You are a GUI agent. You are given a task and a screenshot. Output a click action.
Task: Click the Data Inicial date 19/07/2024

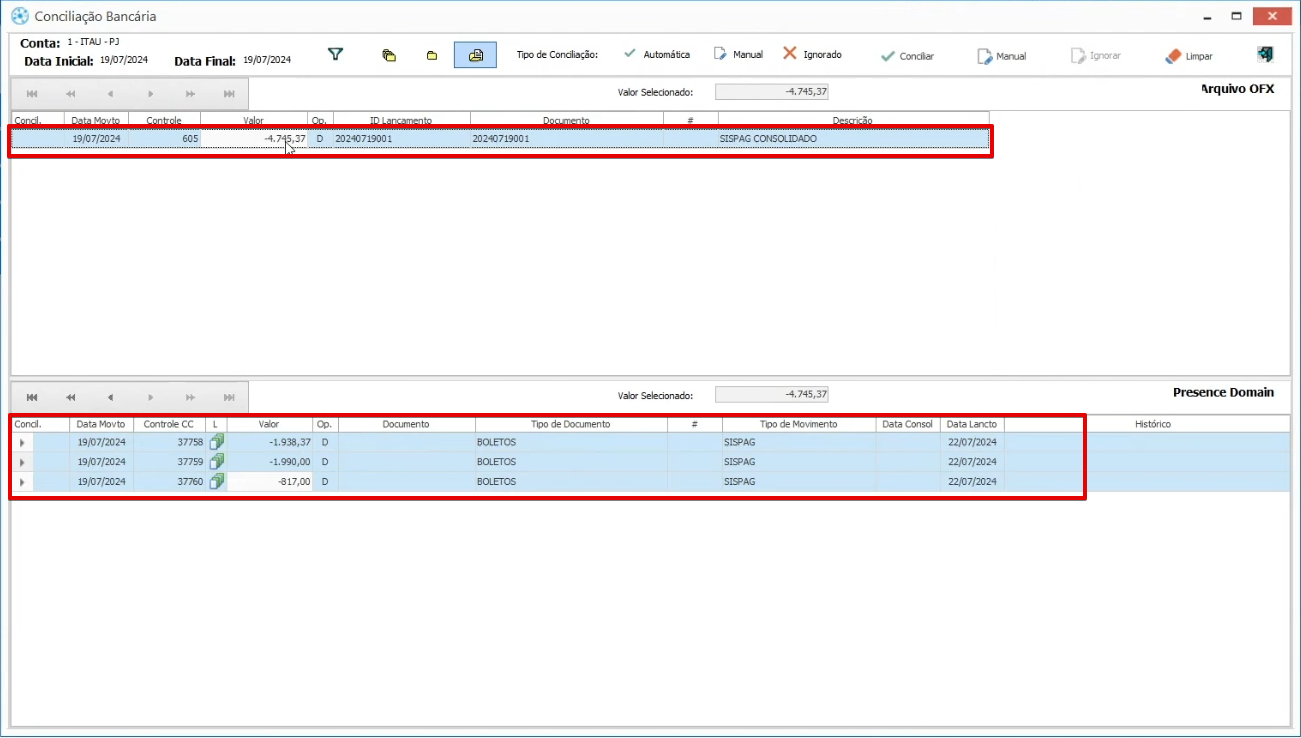(124, 60)
